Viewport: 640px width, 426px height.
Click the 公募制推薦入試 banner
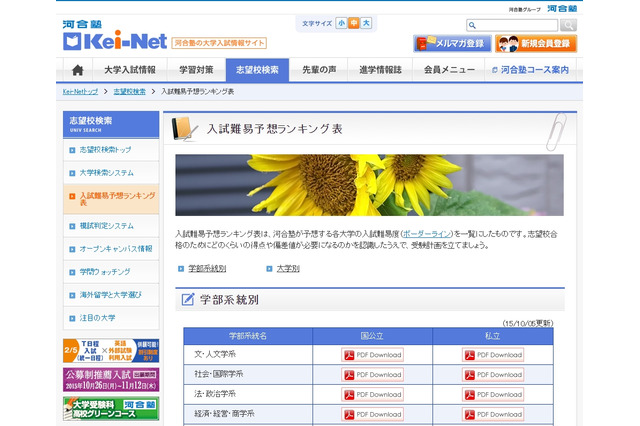111,379
